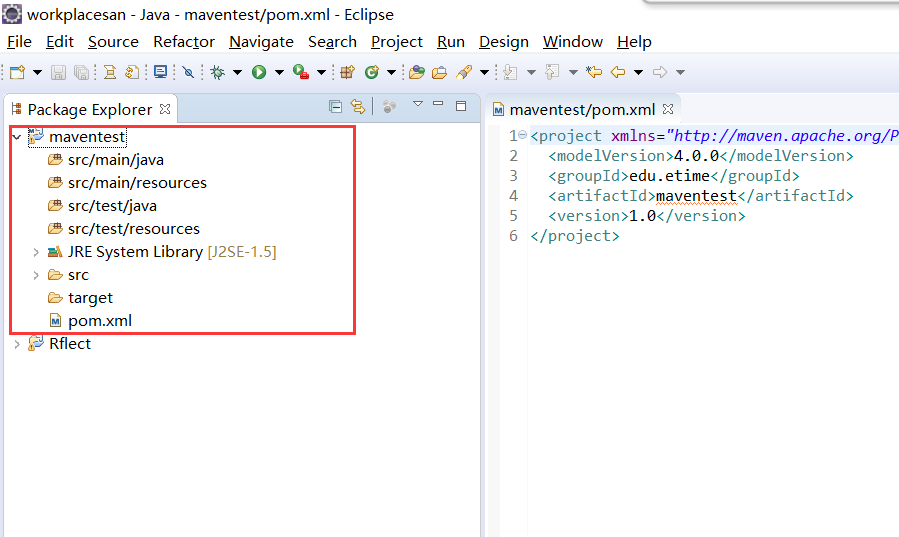Image resolution: width=899 pixels, height=537 pixels.
Task: Click the Skip All Breakpoints icon
Action: pos(188,72)
